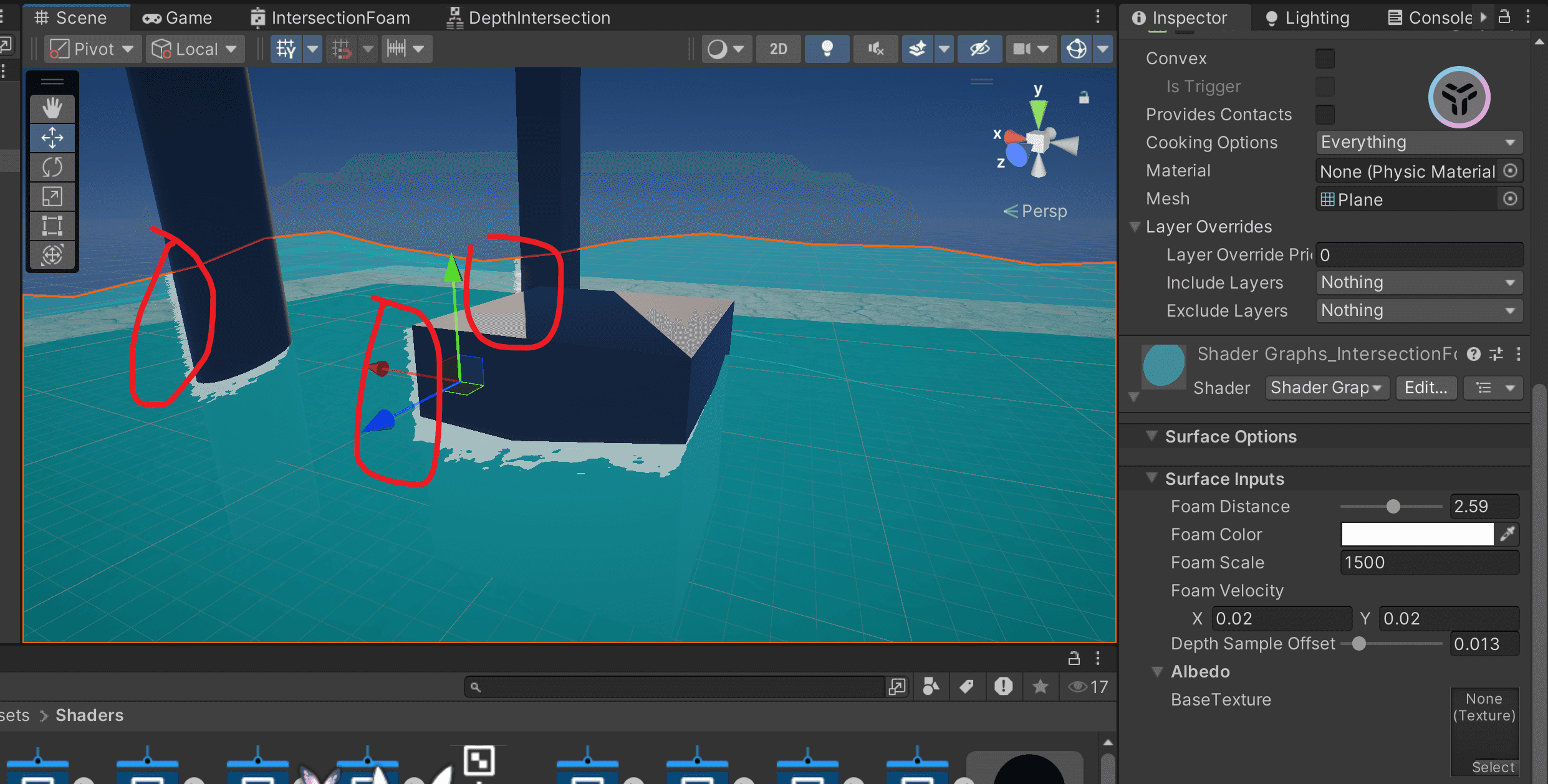This screenshot has height=784, width=1548.
Task: Enable the Convex checkbox
Action: pos(1325,58)
